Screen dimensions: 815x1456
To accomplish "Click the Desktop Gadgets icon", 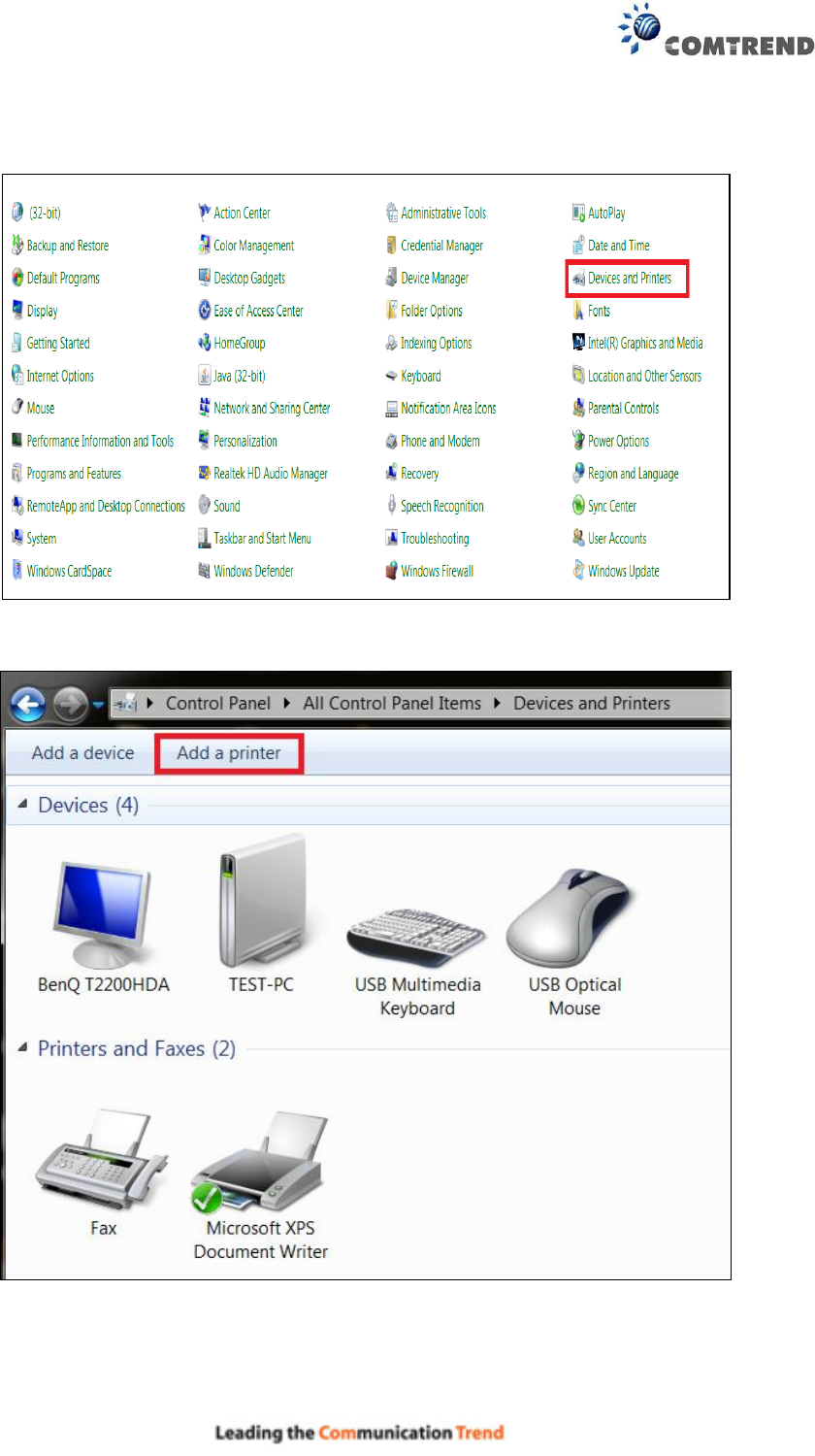I will [205, 278].
